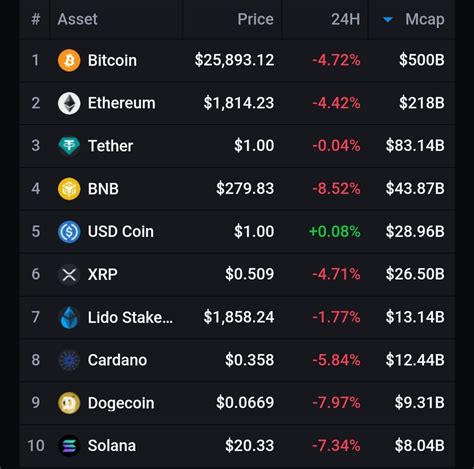The height and width of the screenshot is (469, 474).
Task: Click the XRP cross logo icon
Action: 69,274
